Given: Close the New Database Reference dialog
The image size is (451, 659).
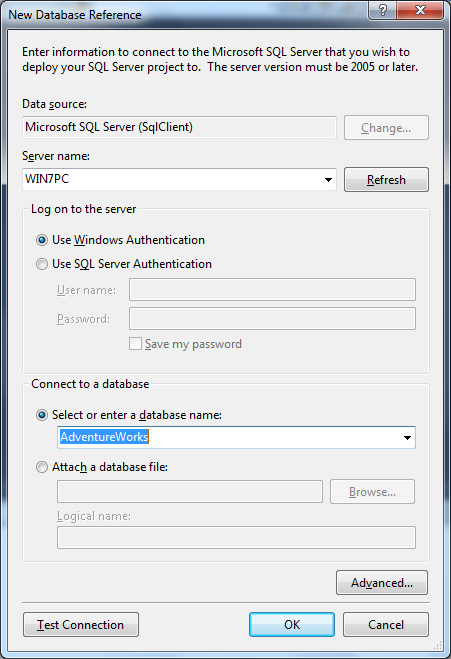Looking at the screenshot, I should pos(420,10).
